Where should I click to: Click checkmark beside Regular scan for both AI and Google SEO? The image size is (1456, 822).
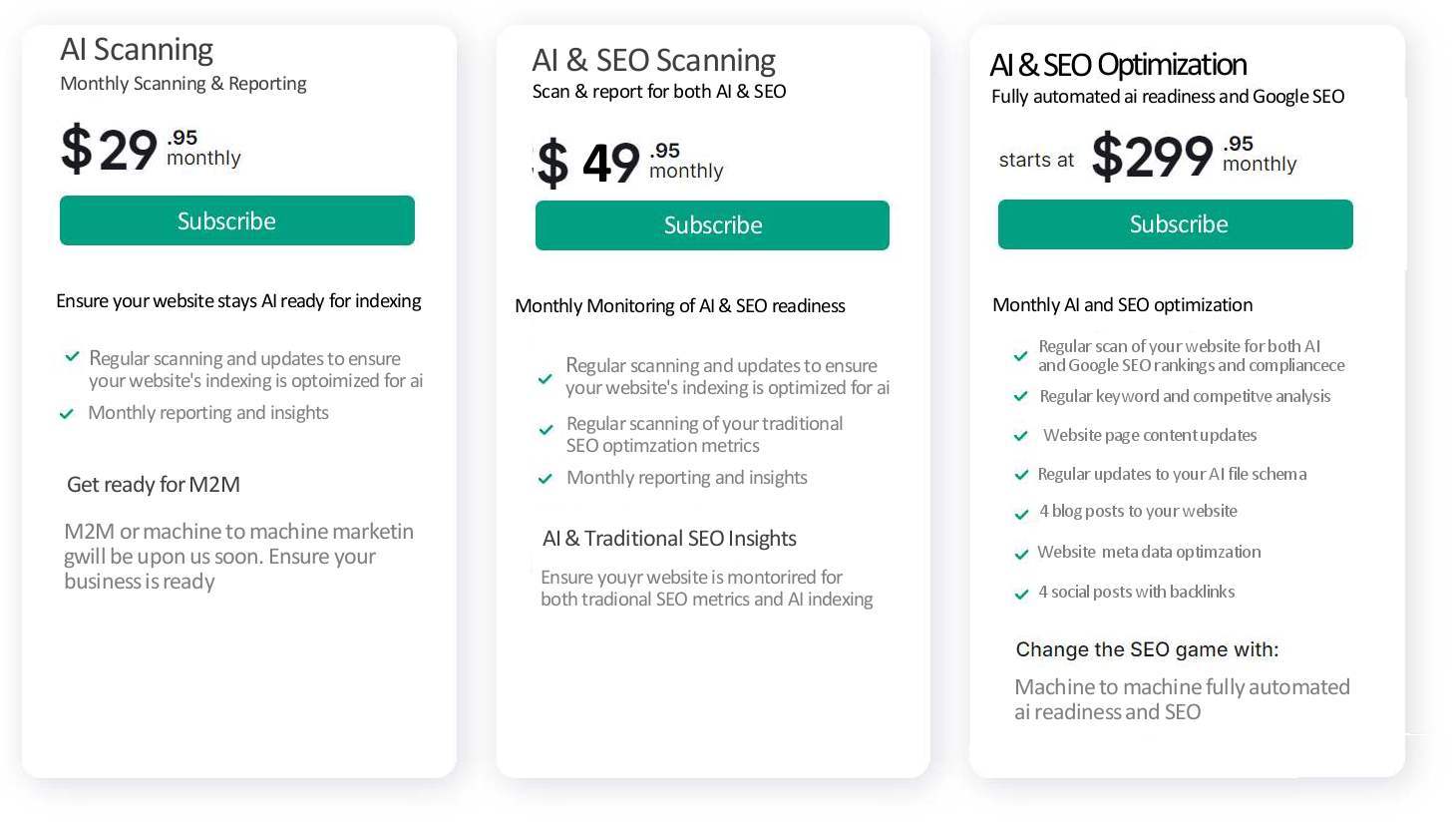[1020, 356]
